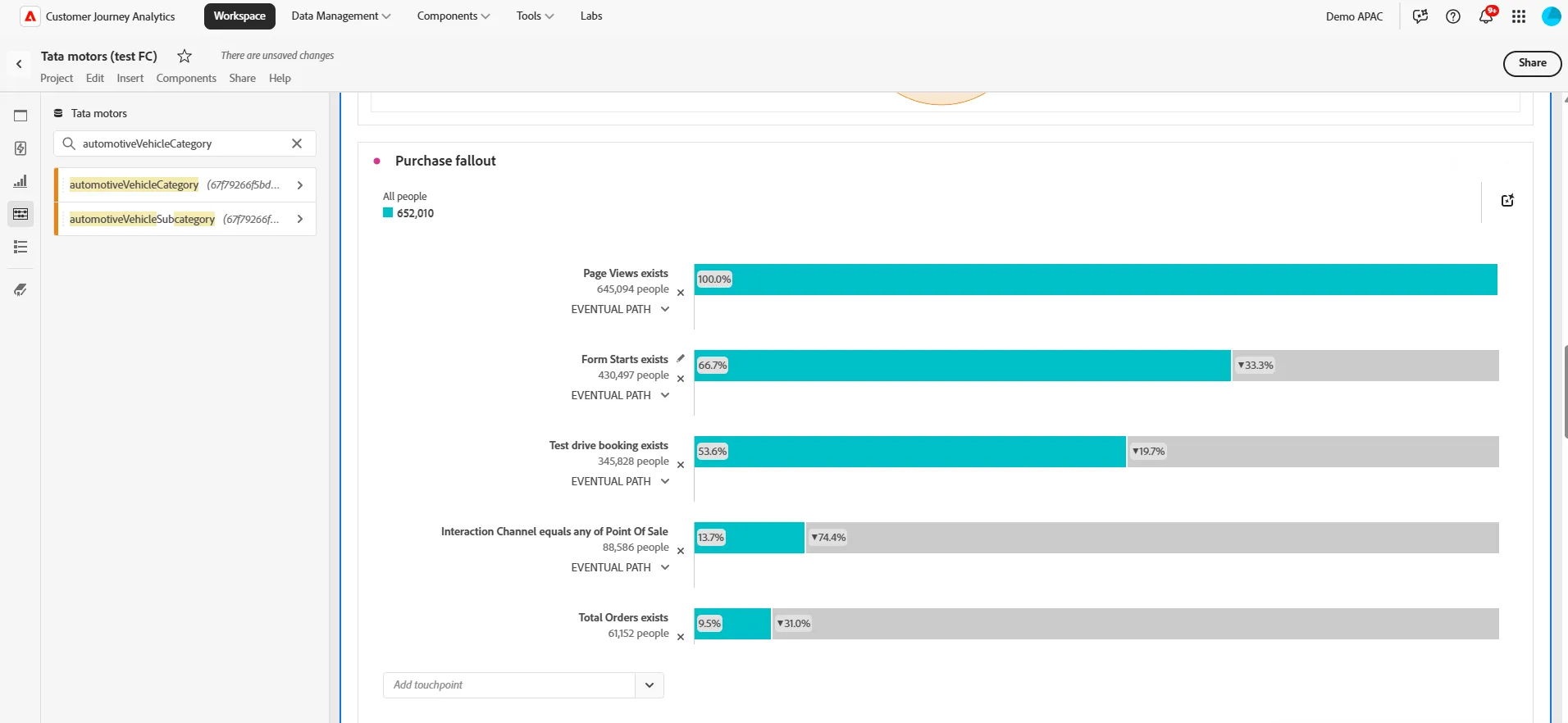
Task: Click the Adobe logo icon
Action: click(30, 16)
